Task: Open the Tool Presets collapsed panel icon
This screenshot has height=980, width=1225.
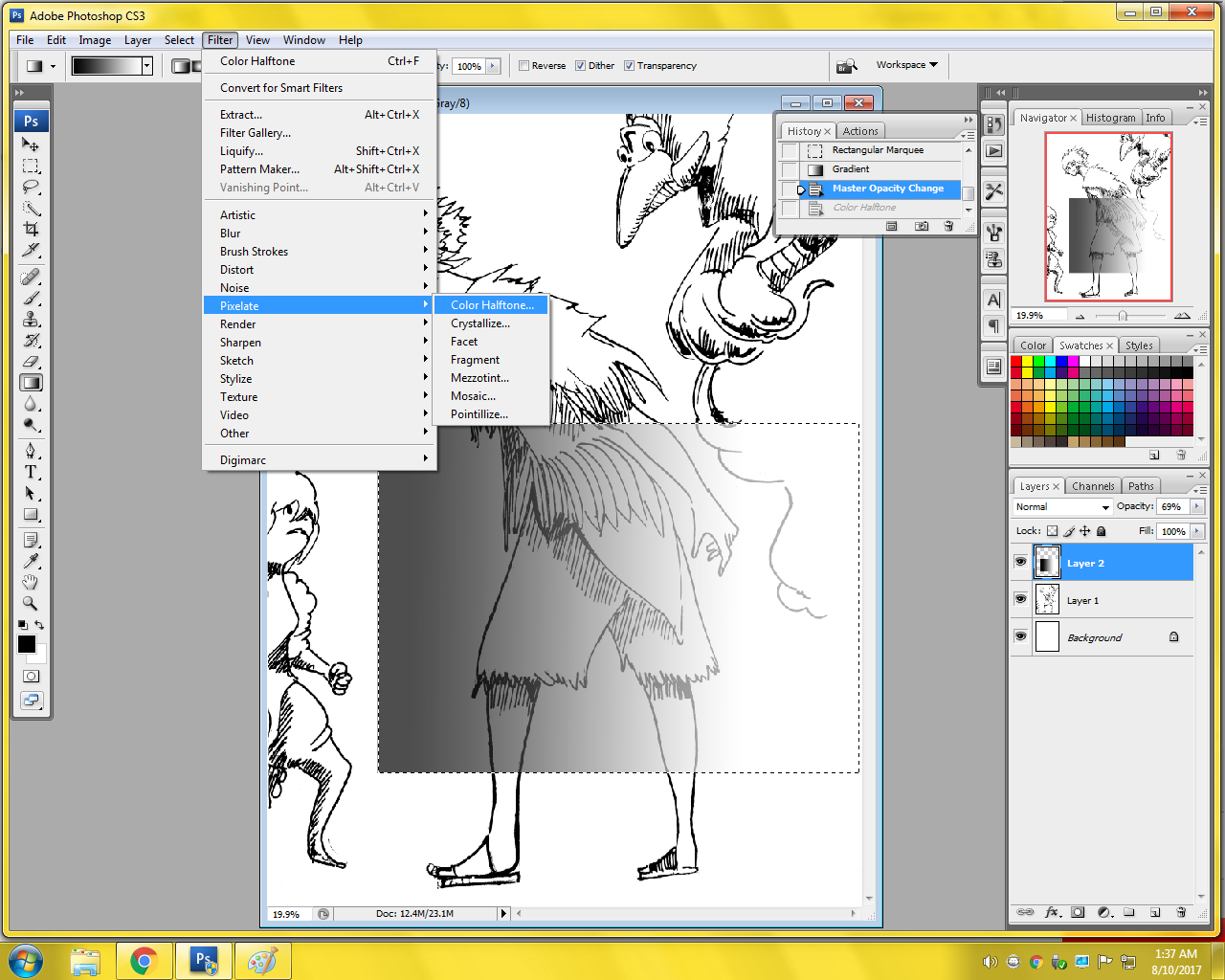Action: (x=993, y=191)
